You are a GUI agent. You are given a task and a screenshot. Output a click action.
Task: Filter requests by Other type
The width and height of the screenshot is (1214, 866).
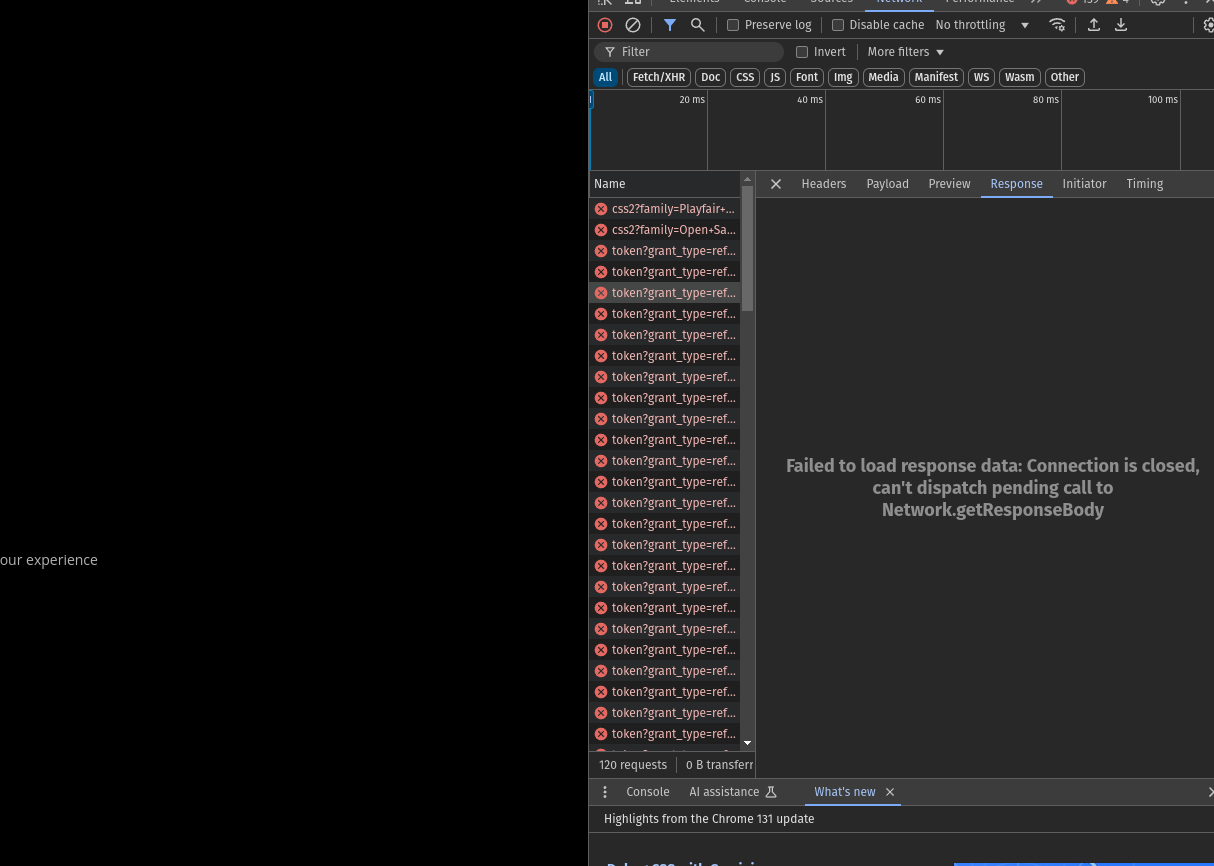click(x=1064, y=77)
